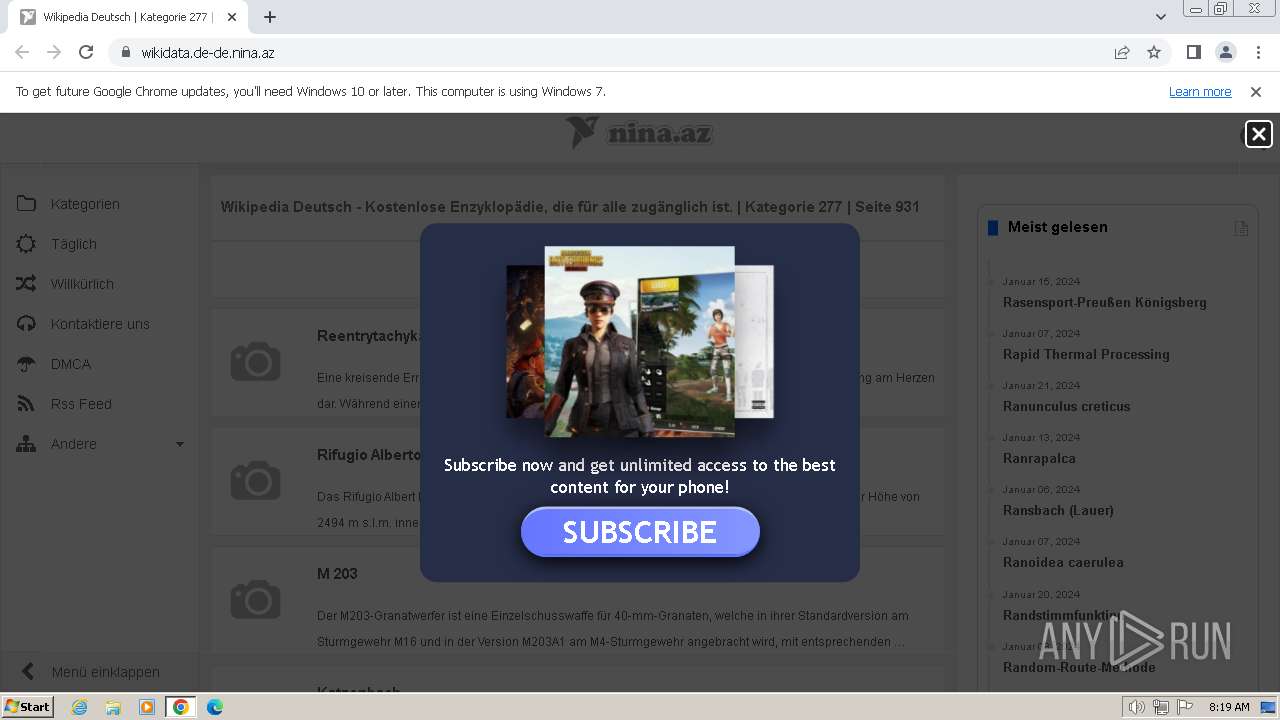Image resolution: width=1280 pixels, height=720 pixels.
Task: Open the Windows Start menu
Action: point(28,707)
